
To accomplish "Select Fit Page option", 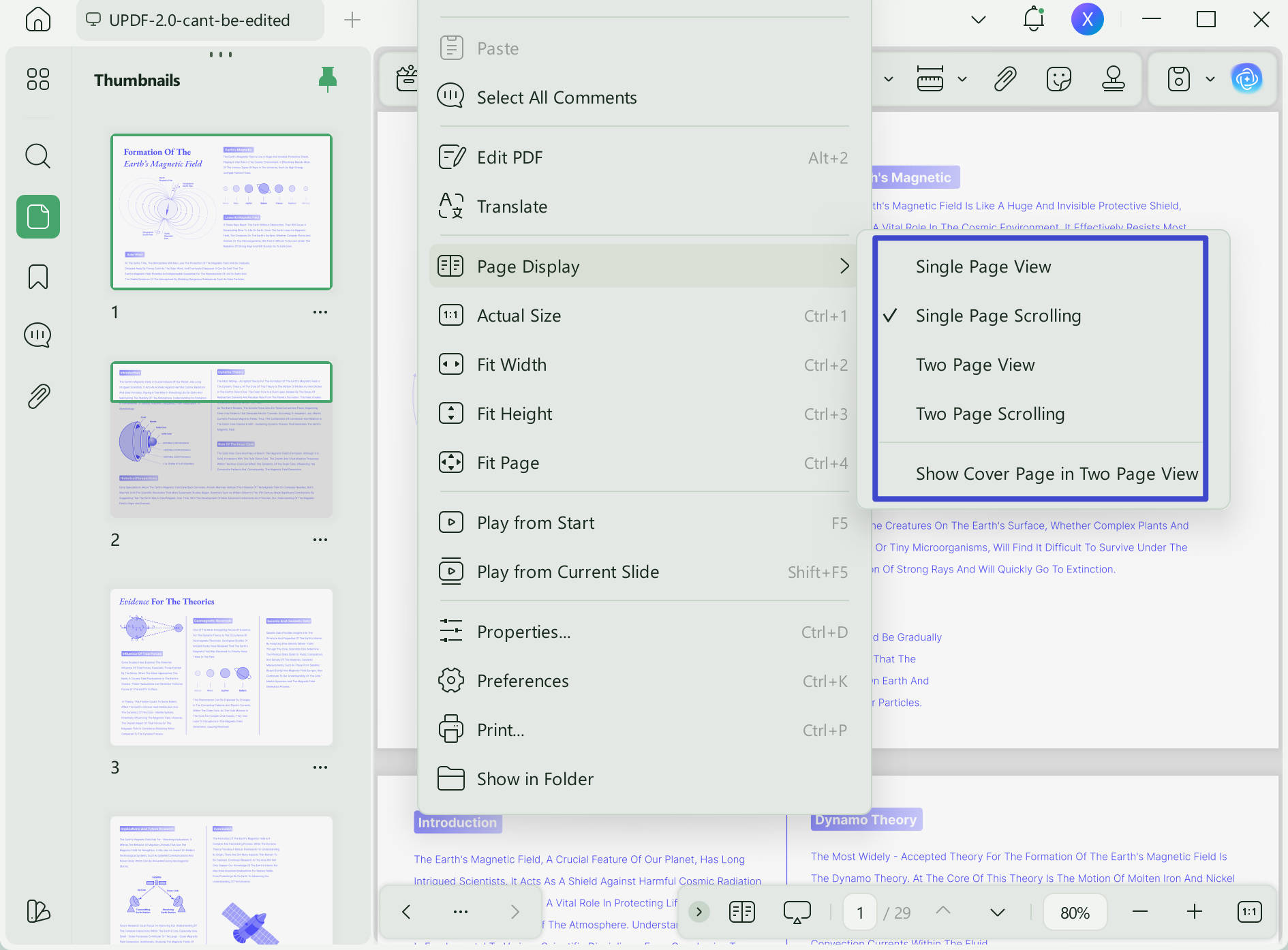I will pyautogui.click(x=644, y=463).
